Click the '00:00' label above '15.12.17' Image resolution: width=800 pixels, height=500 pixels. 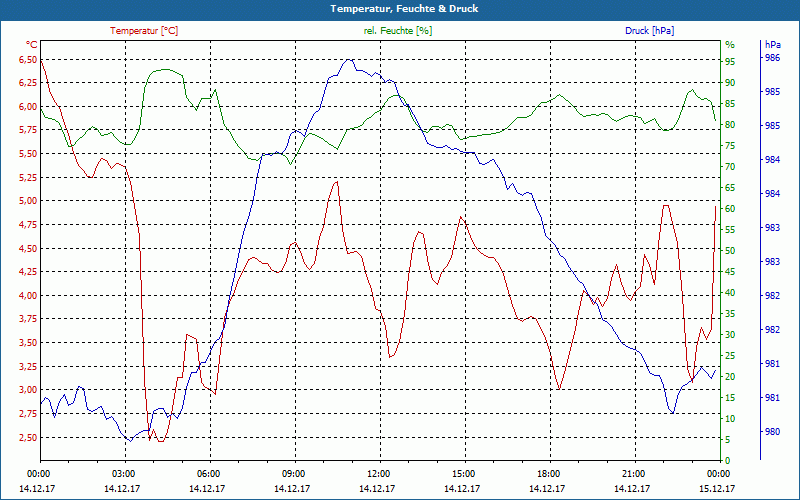pos(718,473)
